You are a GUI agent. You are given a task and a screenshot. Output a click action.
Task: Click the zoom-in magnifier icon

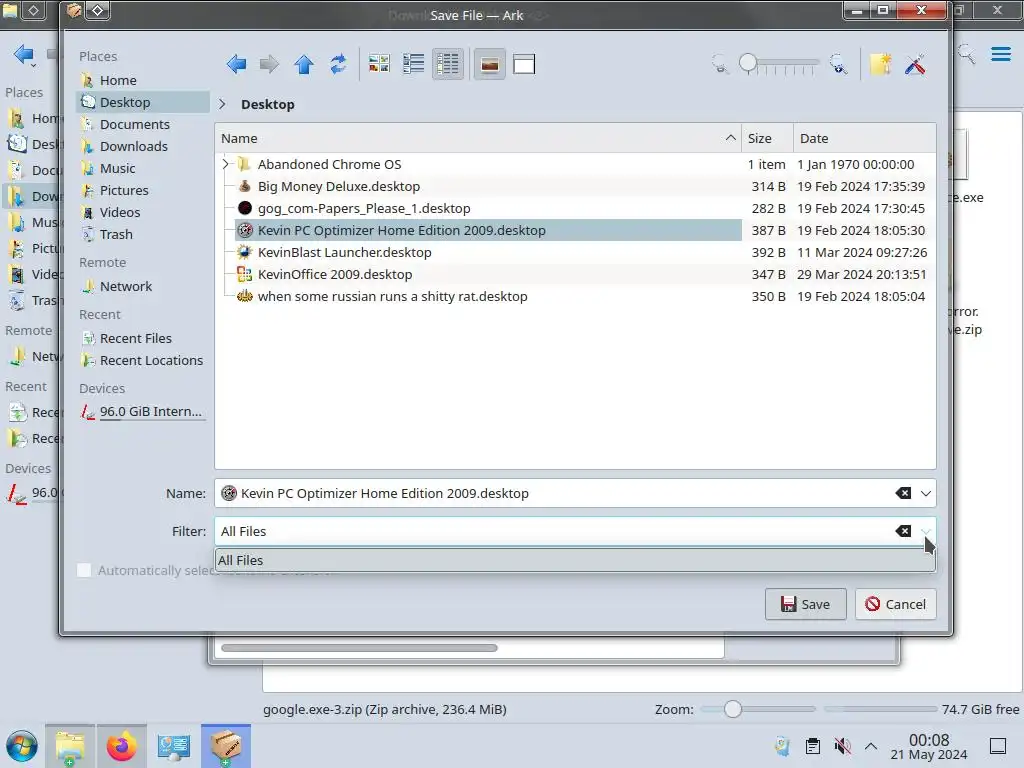pos(839,65)
